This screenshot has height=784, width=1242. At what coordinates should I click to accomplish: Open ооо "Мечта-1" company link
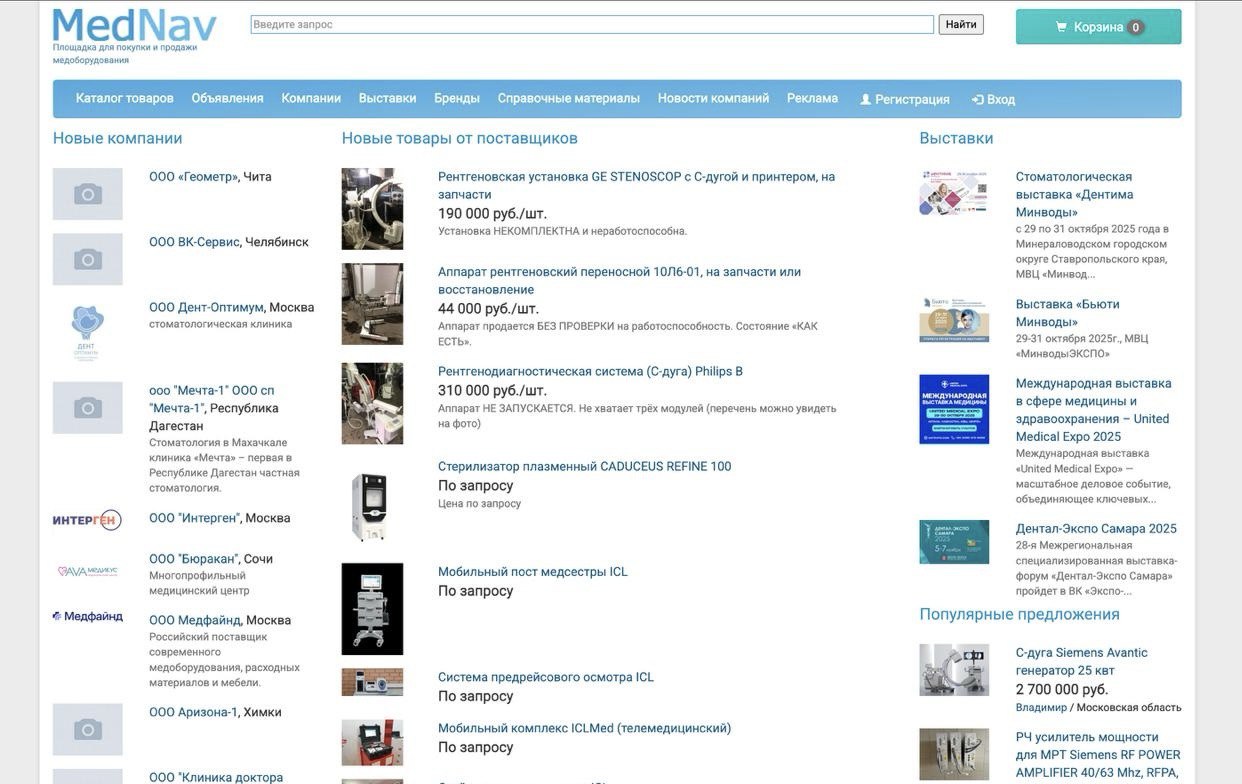tap(212, 399)
